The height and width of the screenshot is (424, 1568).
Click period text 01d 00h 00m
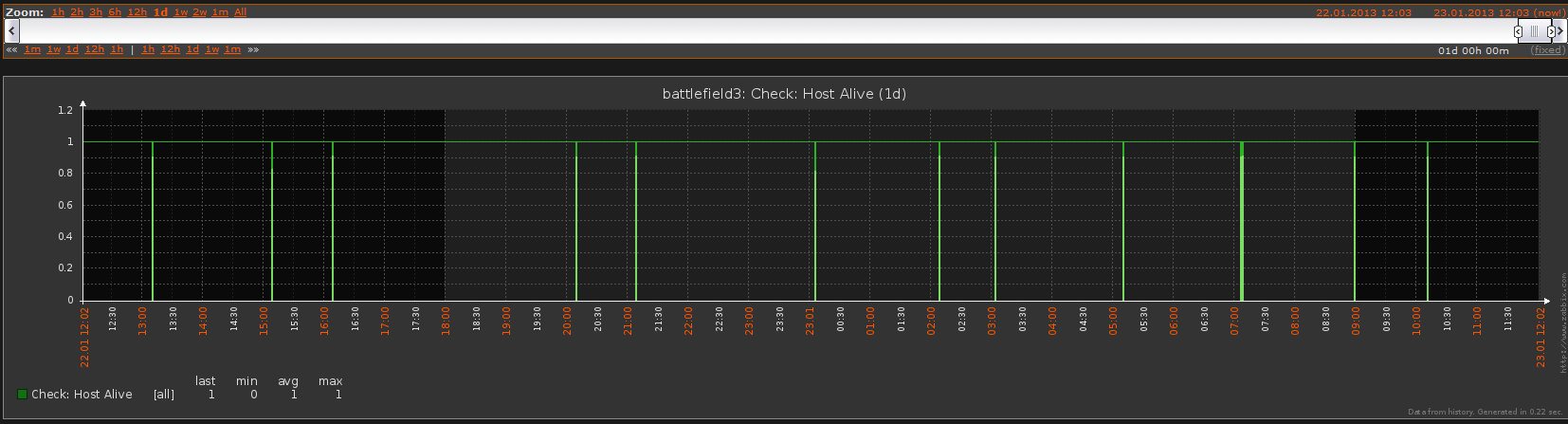pos(1473,51)
